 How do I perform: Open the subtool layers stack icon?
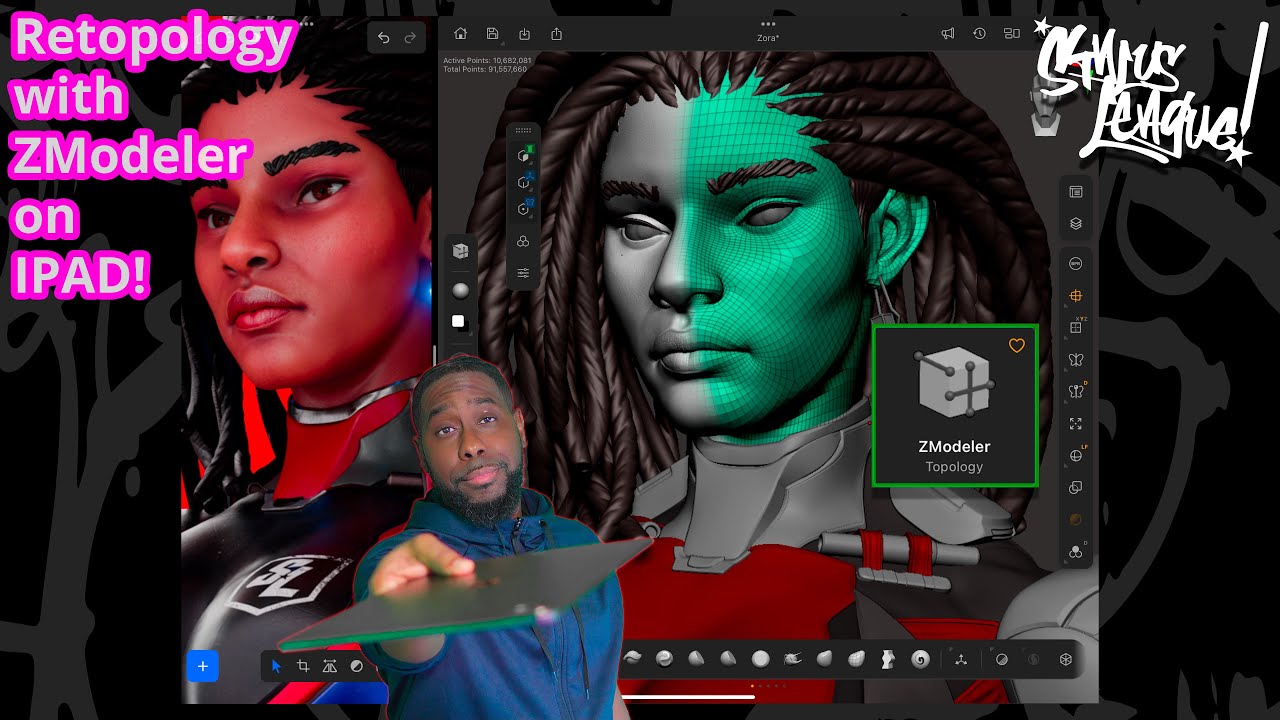[x=1076, y=224]
